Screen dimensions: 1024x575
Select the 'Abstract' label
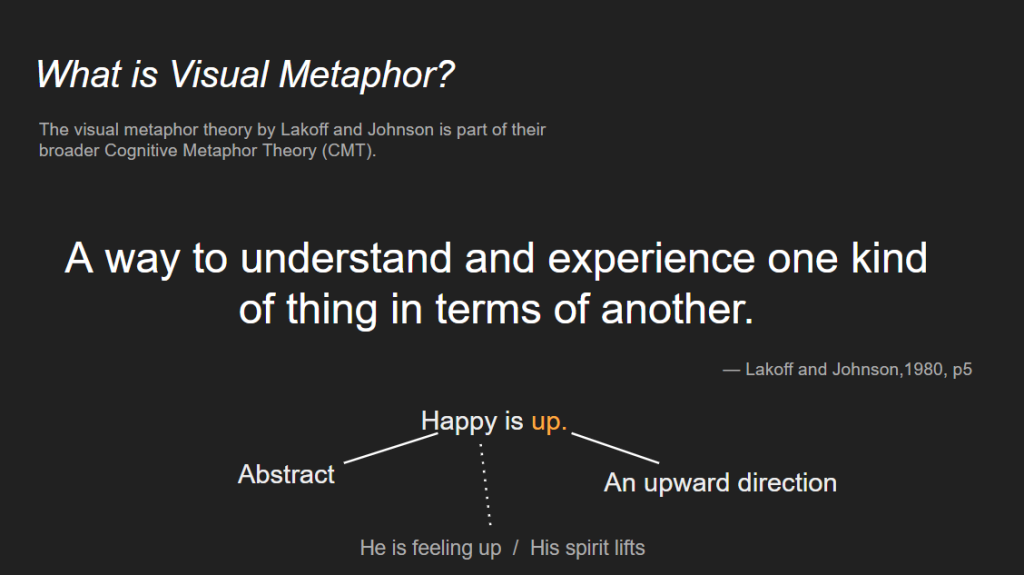286,474
